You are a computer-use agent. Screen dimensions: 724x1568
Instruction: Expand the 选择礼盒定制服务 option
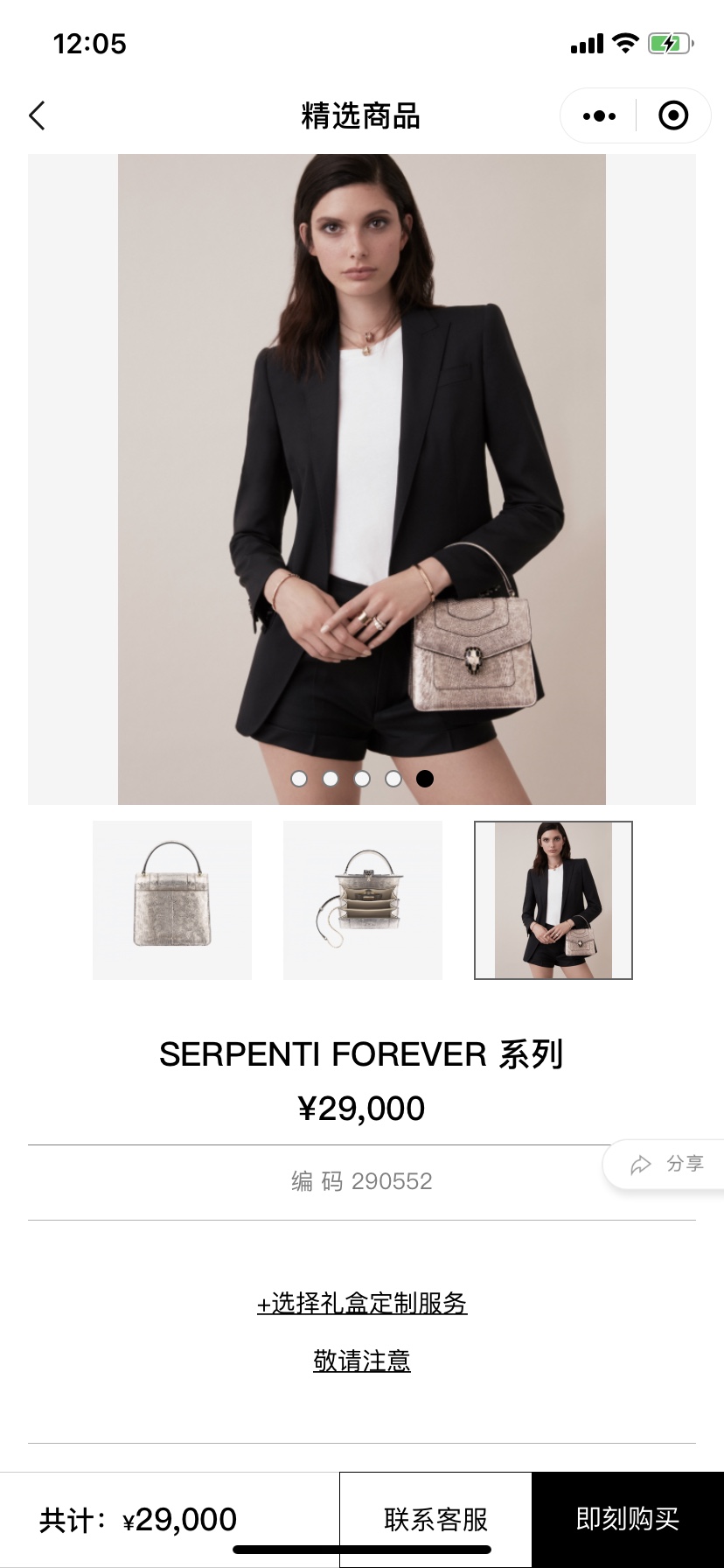(362, 1304)
